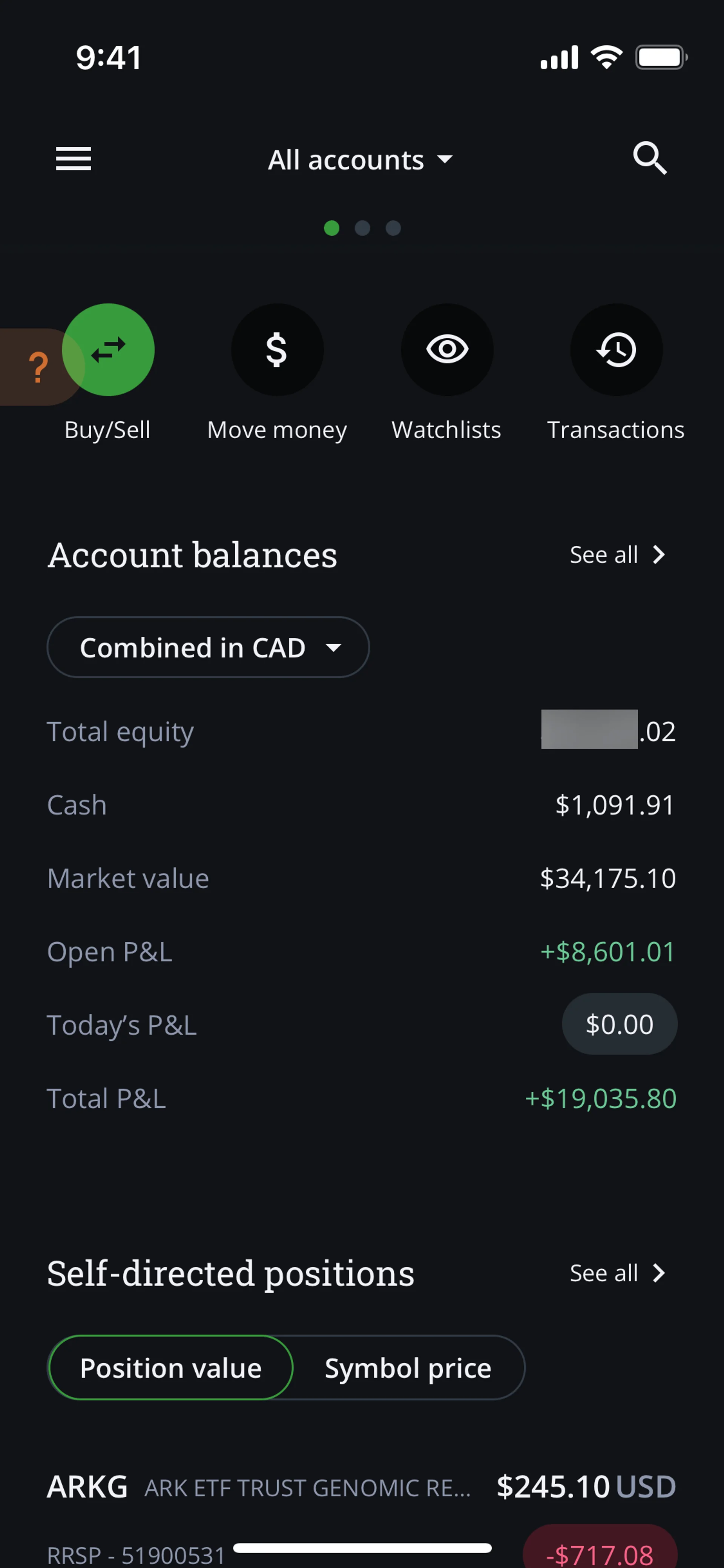This screenshot has width=724, height=1568.
Task: Open the Combined in CAD dropdown
Action: coord(208,647)
